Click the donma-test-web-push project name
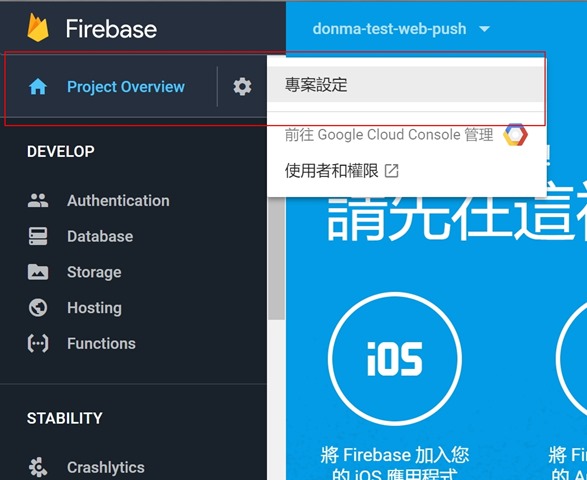The width and height of the screenshot is (587, 480). click(389, 29)
